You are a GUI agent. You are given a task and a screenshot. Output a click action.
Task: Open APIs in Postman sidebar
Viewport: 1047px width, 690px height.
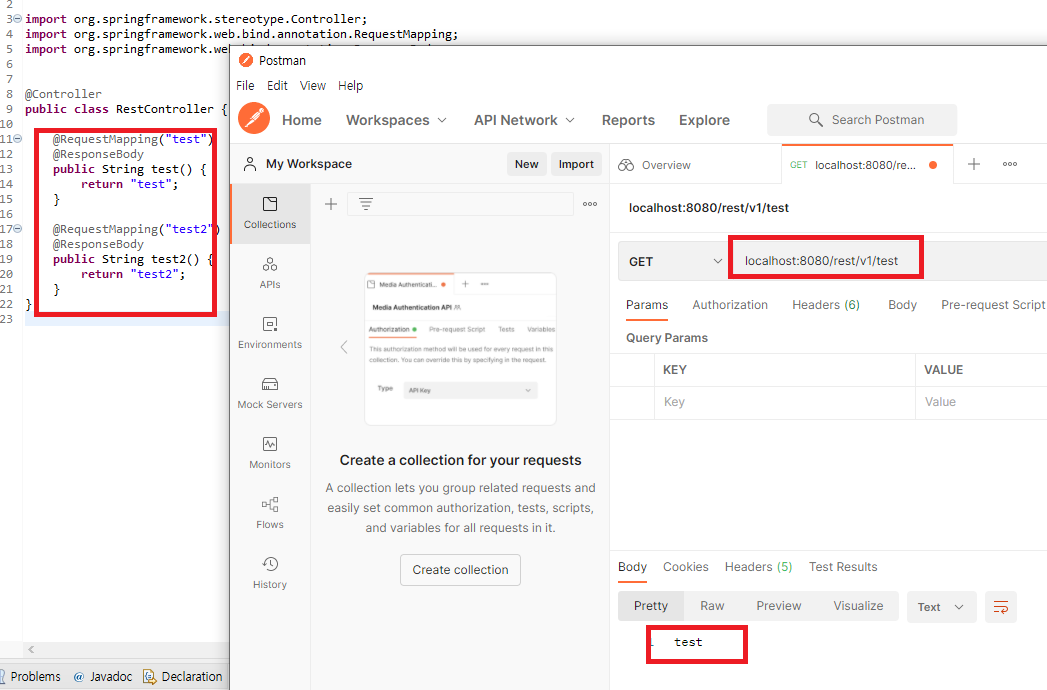pyautogui.click(x=270, y=273)
